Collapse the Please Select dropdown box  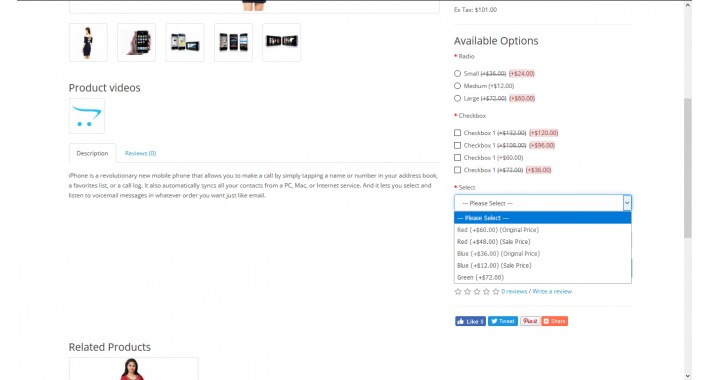coord(542,203)
